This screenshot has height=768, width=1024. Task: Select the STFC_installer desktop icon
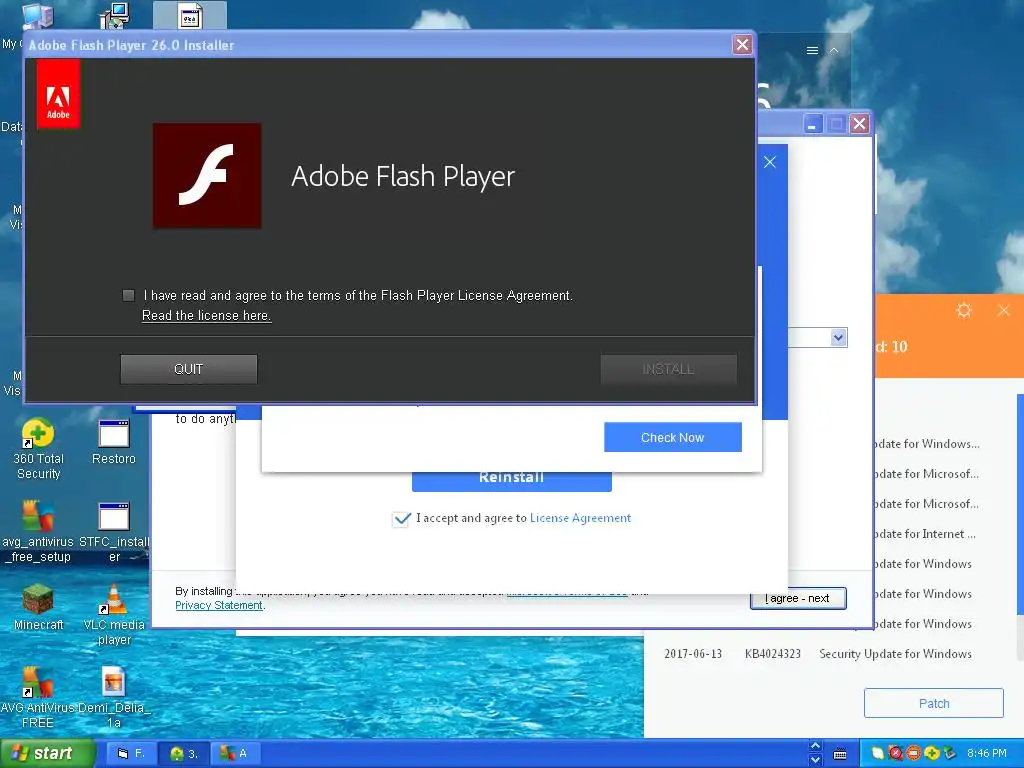[114, 532]
